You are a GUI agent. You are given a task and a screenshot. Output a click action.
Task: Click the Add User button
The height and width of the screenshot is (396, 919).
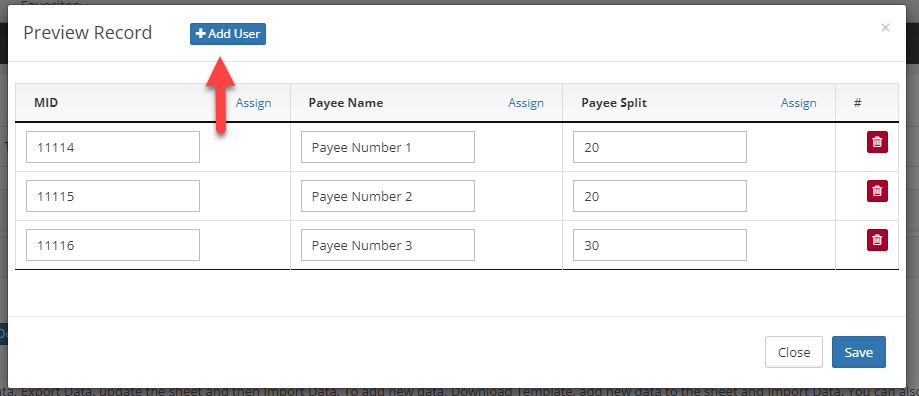point(228,34)
